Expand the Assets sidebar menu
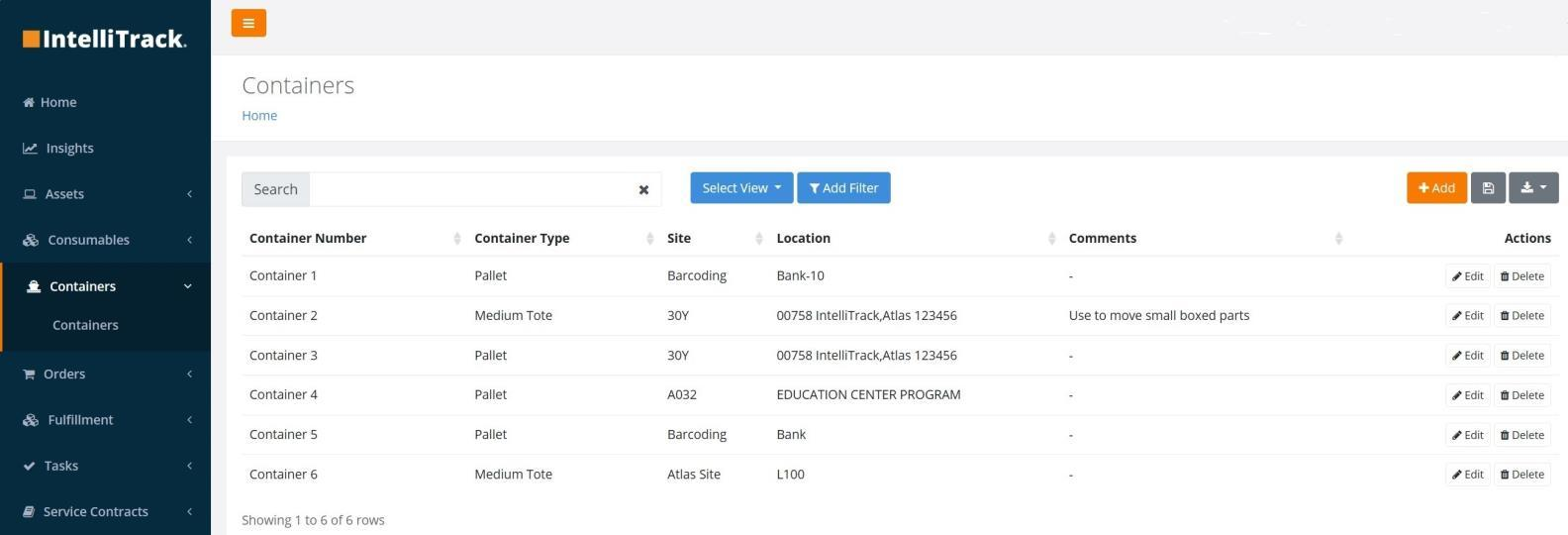1568x535 pixels. click(x=106, y=194)
